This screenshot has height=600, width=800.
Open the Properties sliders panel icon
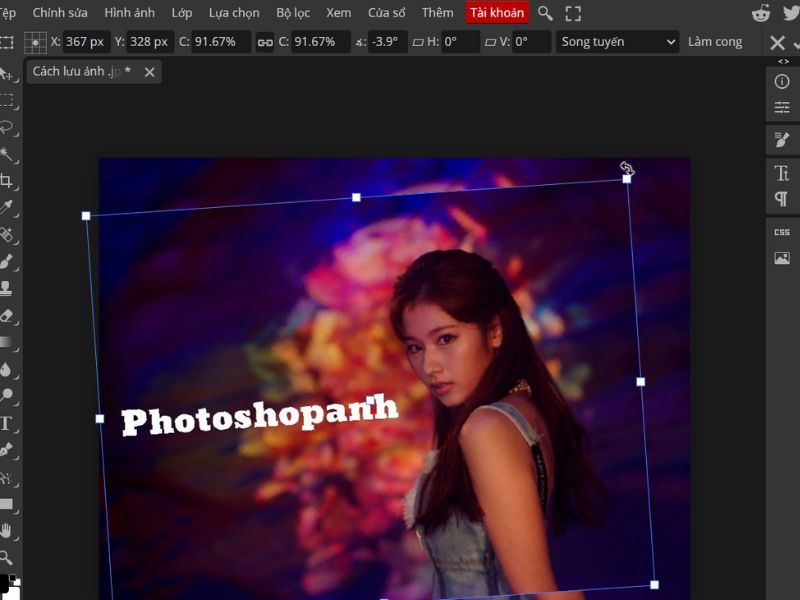782,107
